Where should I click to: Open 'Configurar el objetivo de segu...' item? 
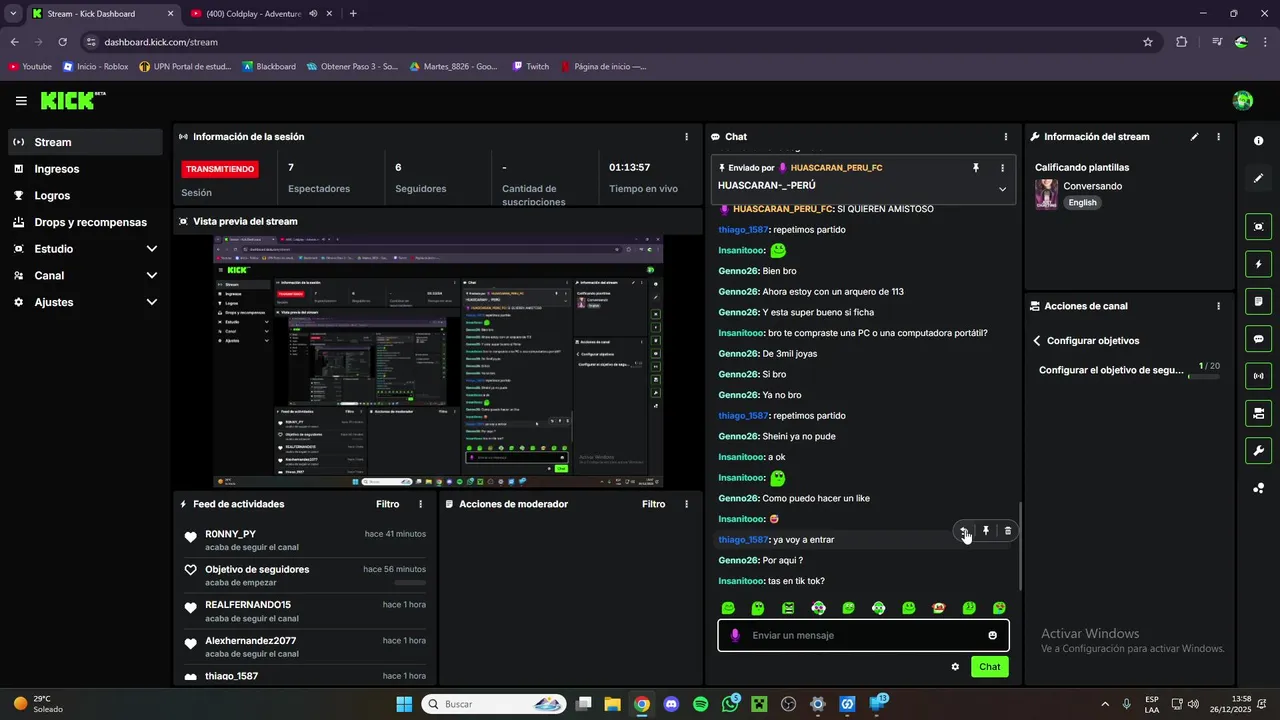pos(1111,370)
